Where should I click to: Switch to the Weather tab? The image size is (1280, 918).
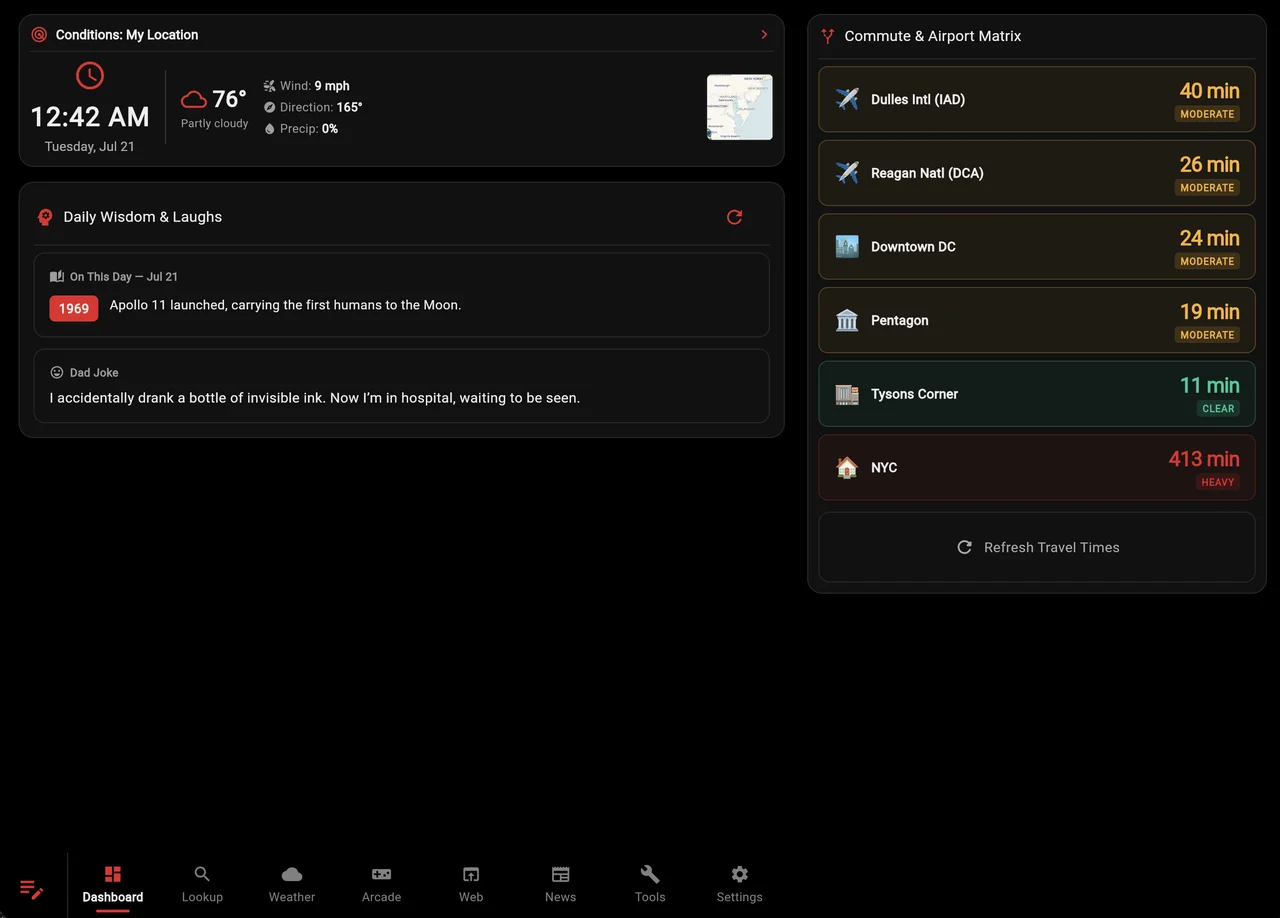click(292, 884)
